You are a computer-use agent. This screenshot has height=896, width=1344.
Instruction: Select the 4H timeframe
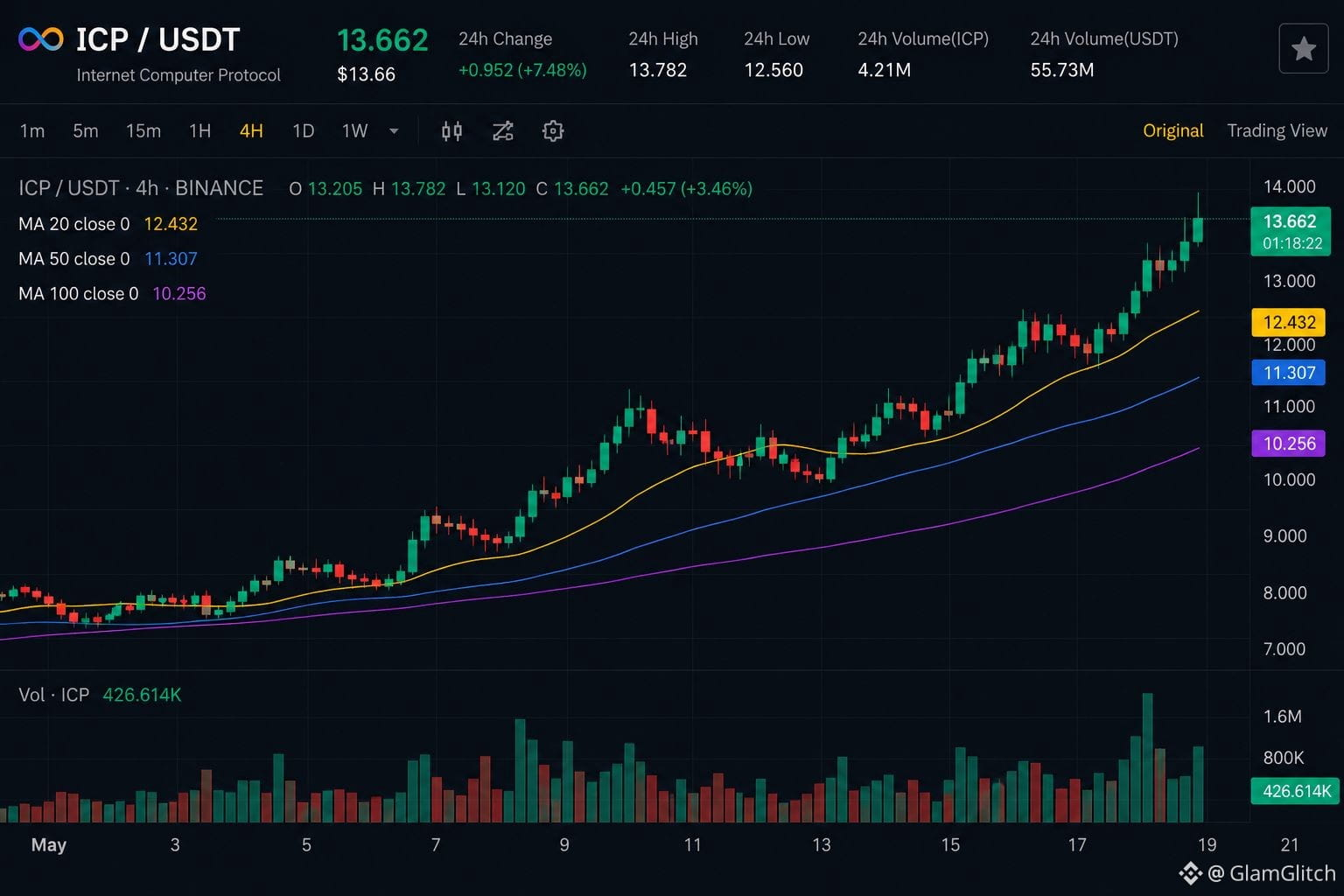point(251,131)
